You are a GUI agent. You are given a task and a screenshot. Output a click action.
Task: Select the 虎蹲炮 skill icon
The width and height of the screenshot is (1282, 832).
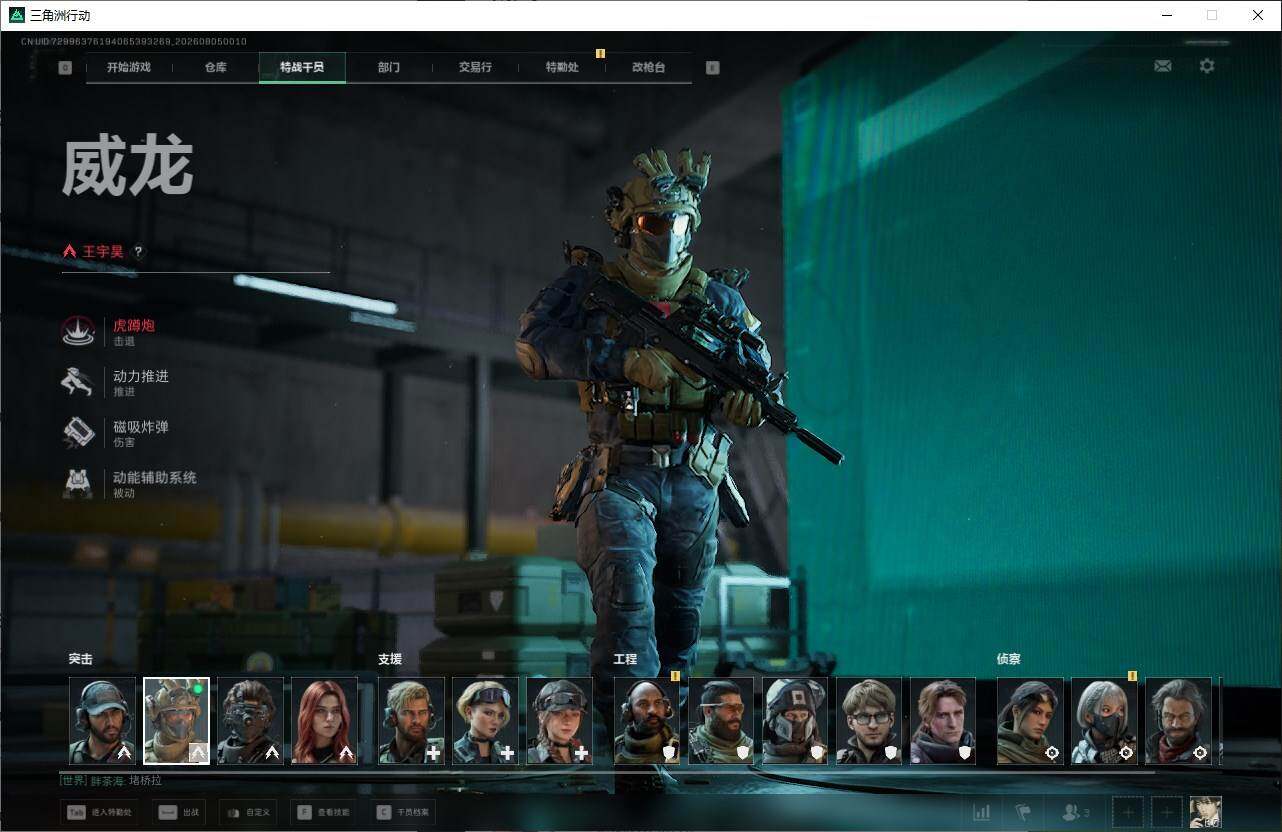pos(78,331)
